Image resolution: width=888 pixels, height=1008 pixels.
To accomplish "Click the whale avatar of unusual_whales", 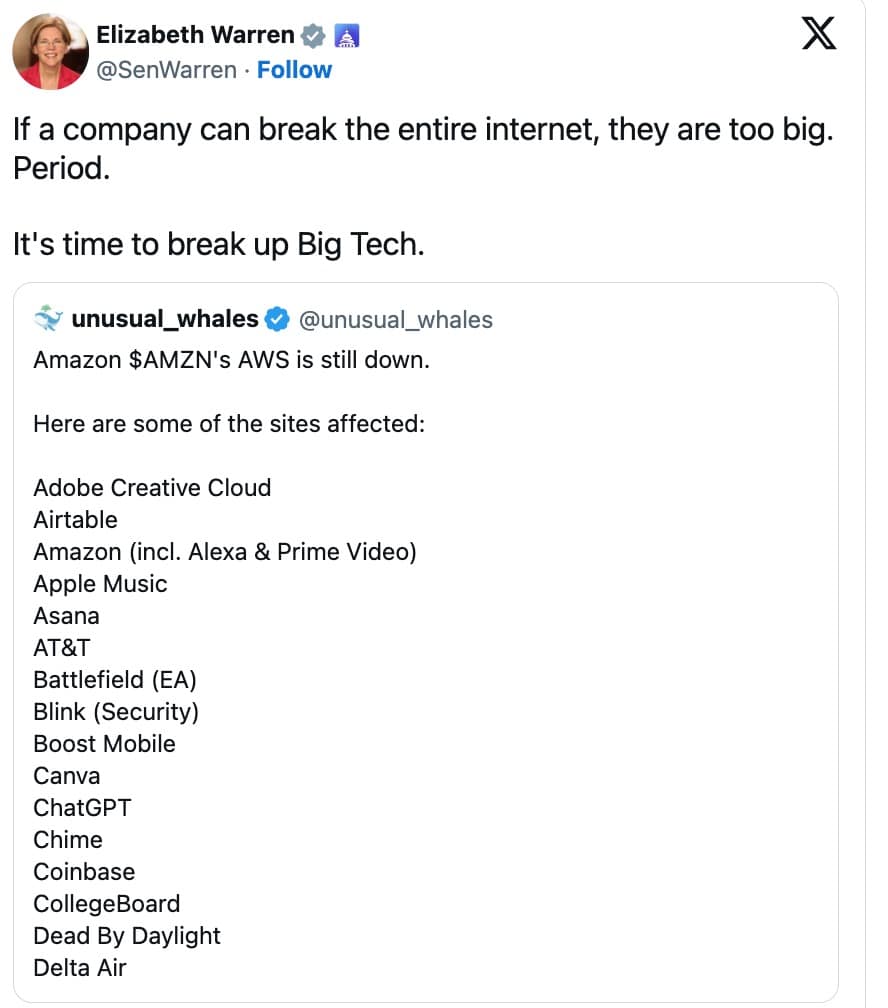I will [45, 319].
